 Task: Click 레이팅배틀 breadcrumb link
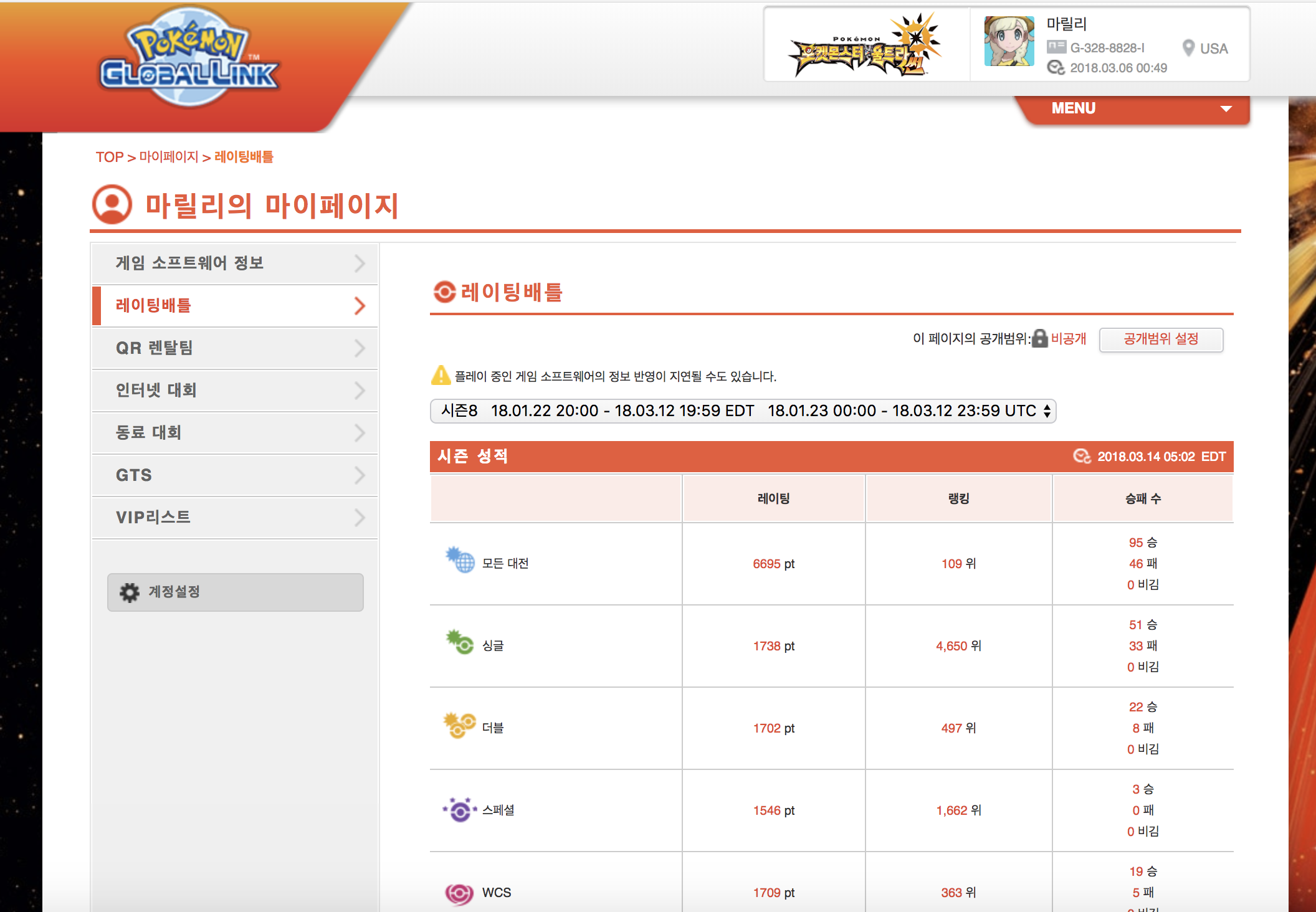244,157
